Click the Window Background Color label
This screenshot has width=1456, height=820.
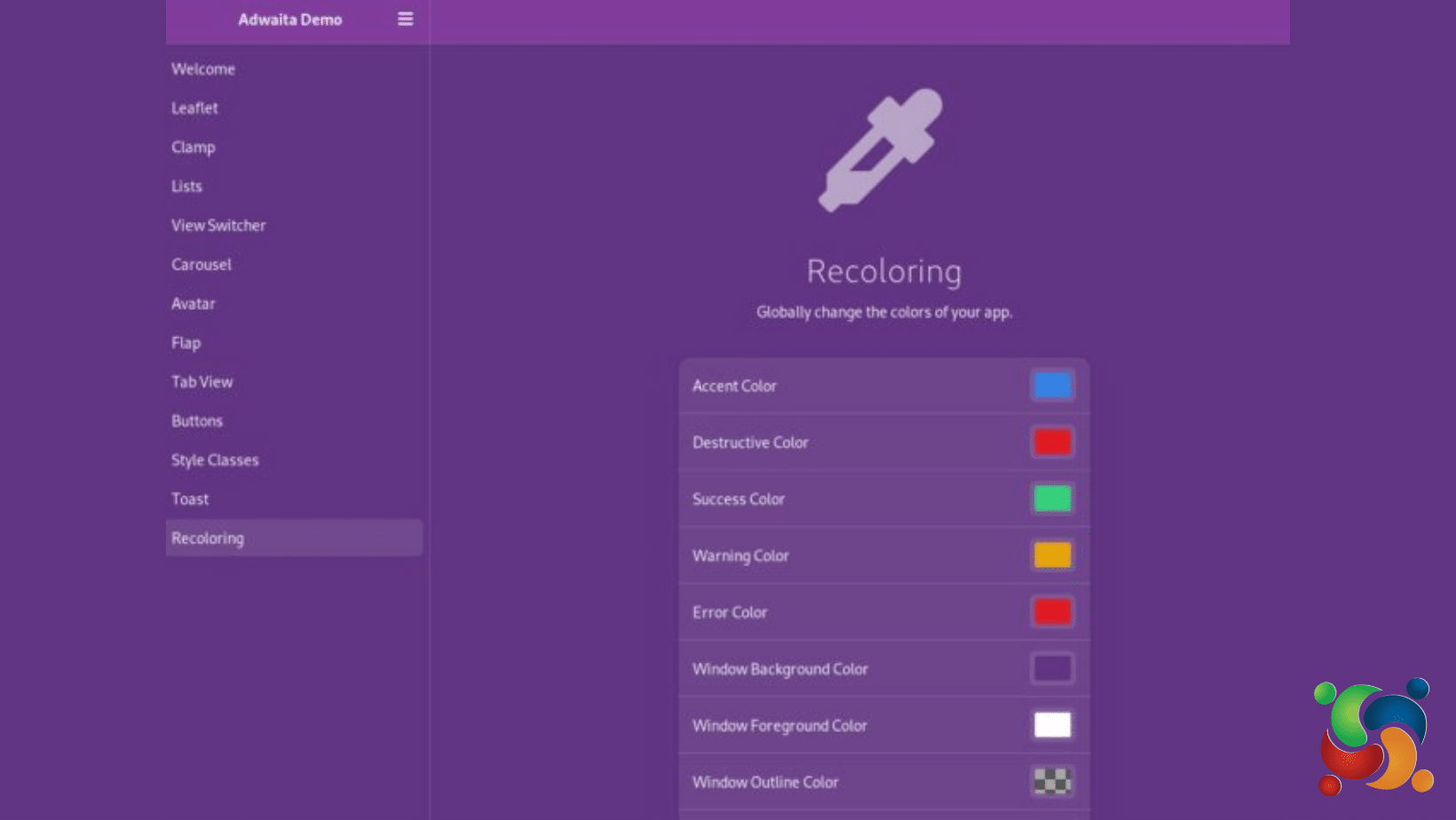pos(780,669)
